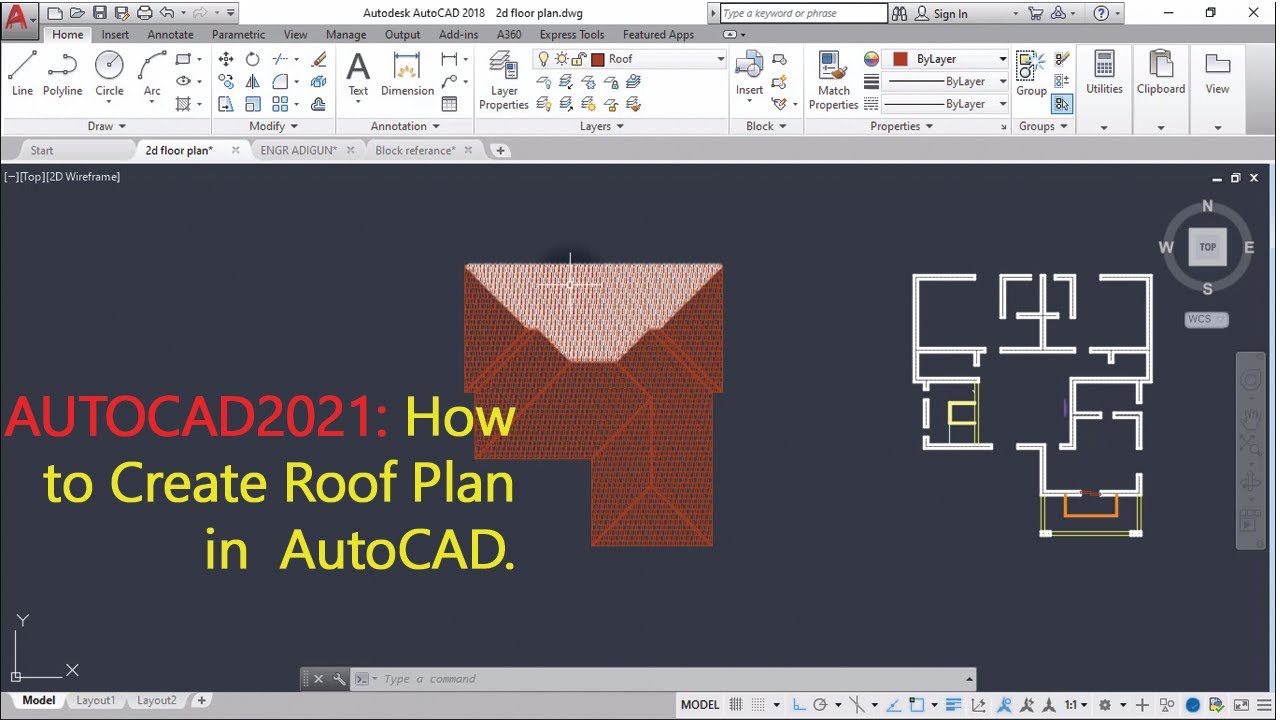Image resolution: width=1280 pixels, height=720 pixels.
Task: Open the Annotate ribbon tab
Action: [170, 34]
